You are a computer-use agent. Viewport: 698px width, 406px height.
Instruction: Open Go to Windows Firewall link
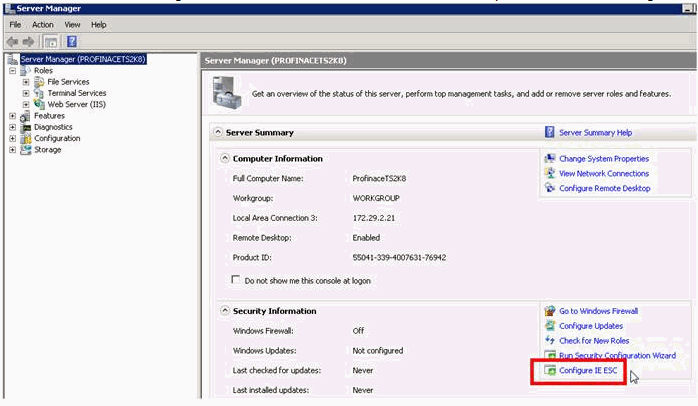click(598, 311)
